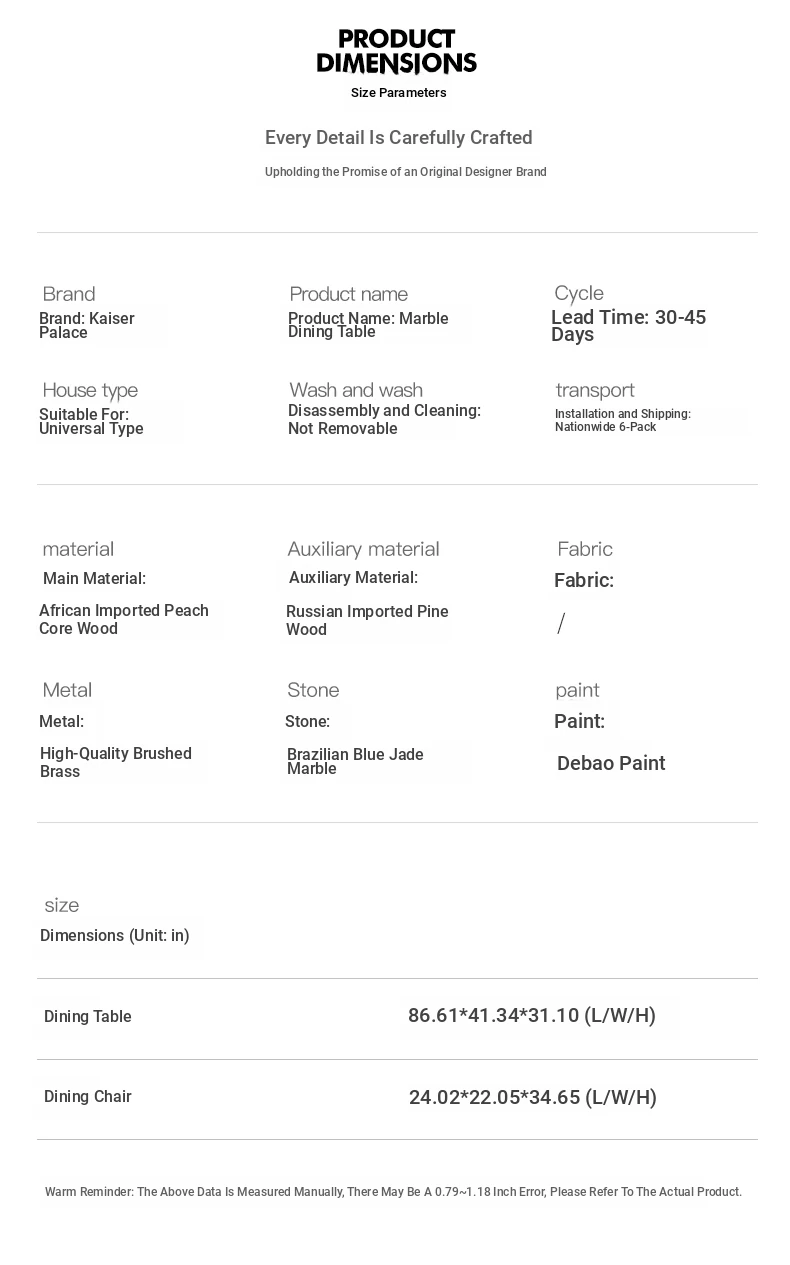The height and width of the screenshot is (1265, 790).
Task: Click the 24.02*22.05*34.65 chair dimensions
Action: click(x=532, y=1098)
